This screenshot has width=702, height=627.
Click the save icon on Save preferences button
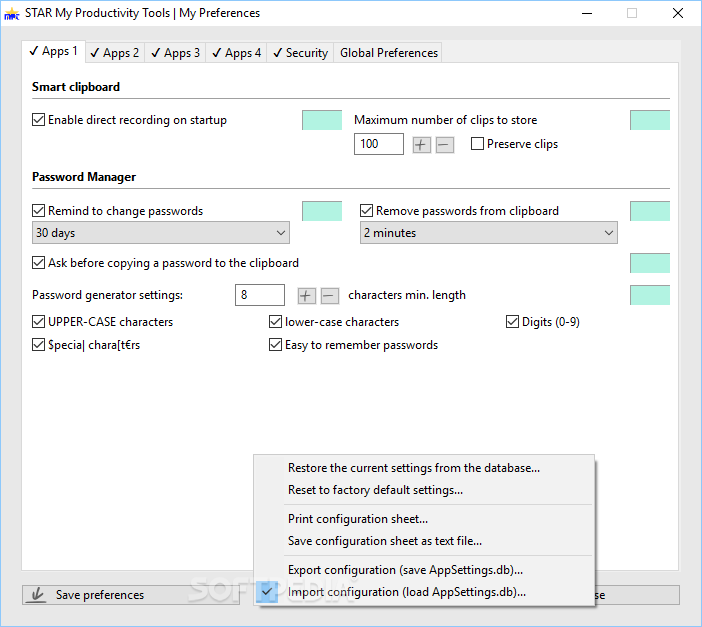click(37, 595)
